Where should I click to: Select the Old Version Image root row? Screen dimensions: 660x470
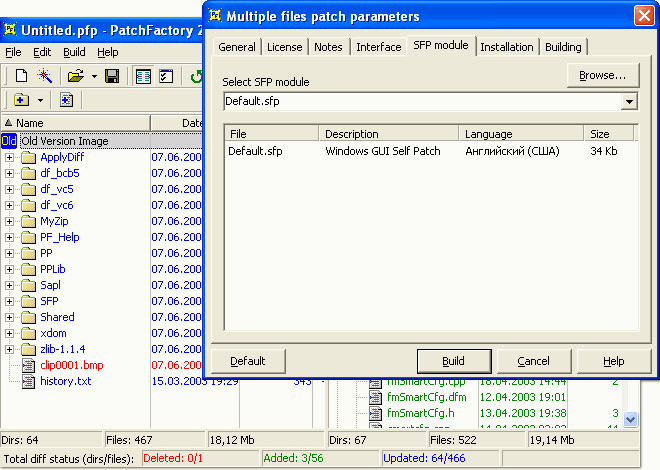(102, 141)
